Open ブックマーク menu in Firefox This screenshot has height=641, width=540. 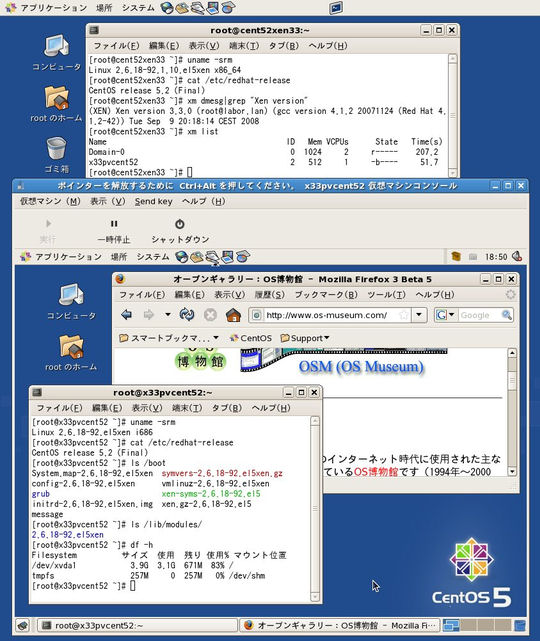point(326,294)
